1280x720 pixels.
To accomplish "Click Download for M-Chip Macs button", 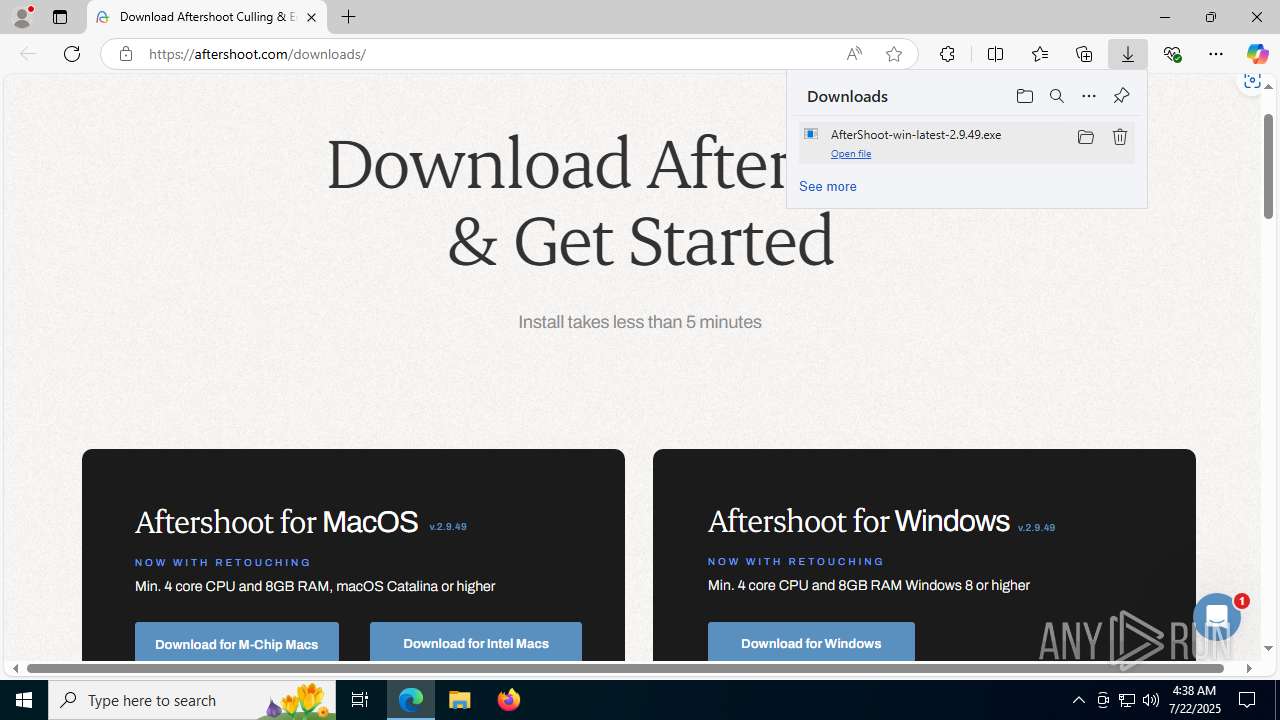I will (x=237, y=643).
